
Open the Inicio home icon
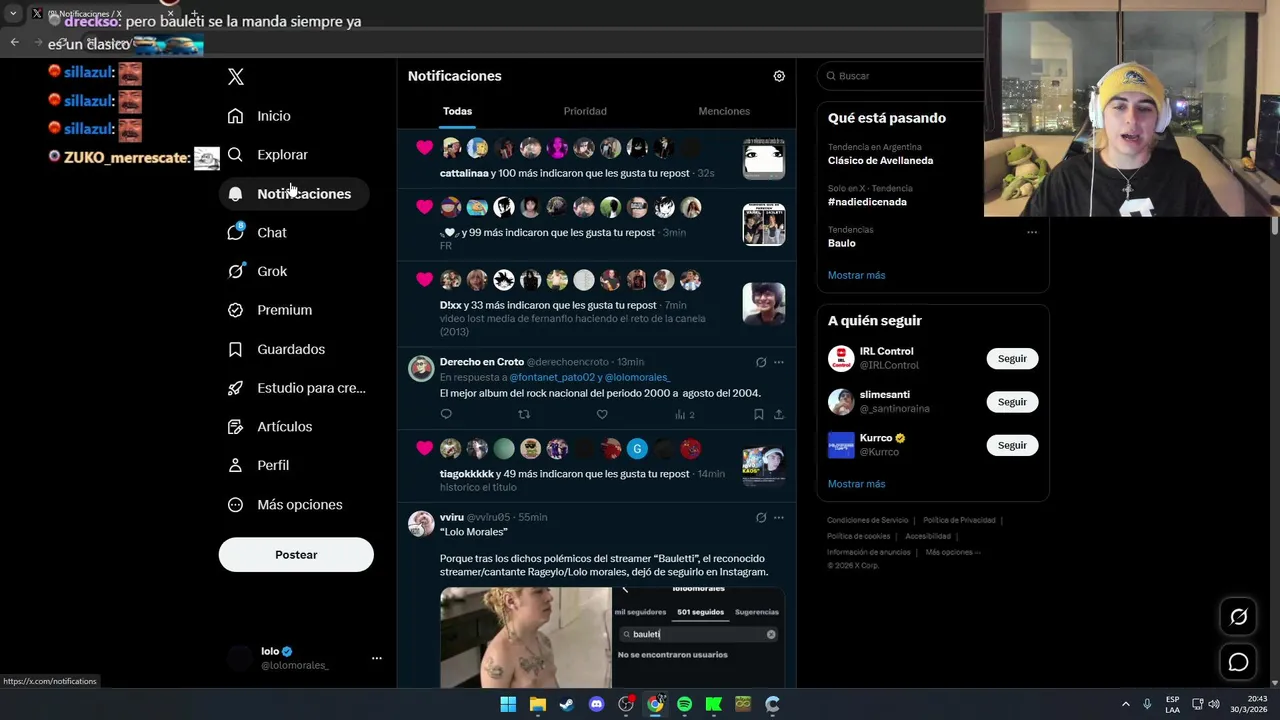235,116
